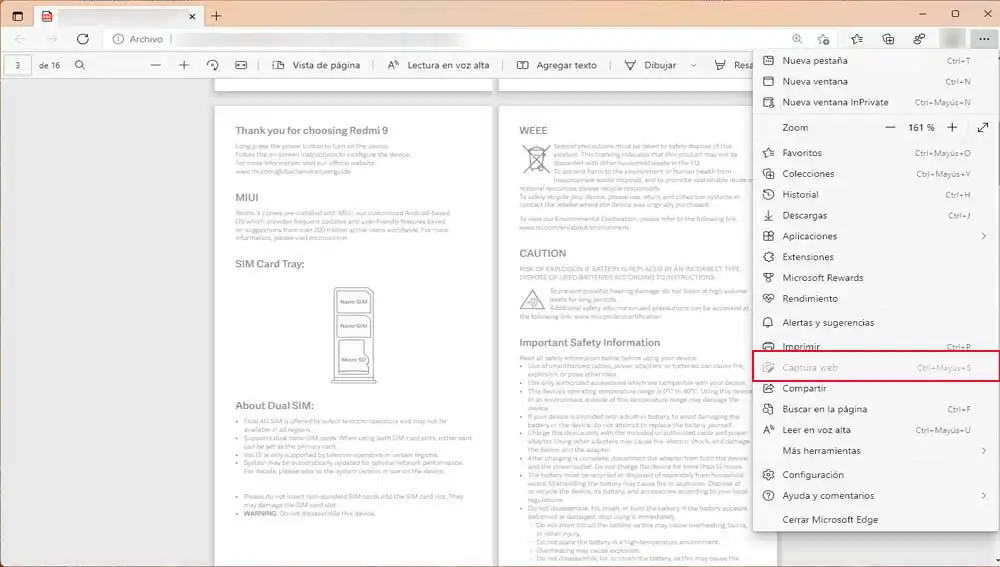Start Lectura en voz alta
The image size is (1000, 567).
coord(439,65)
